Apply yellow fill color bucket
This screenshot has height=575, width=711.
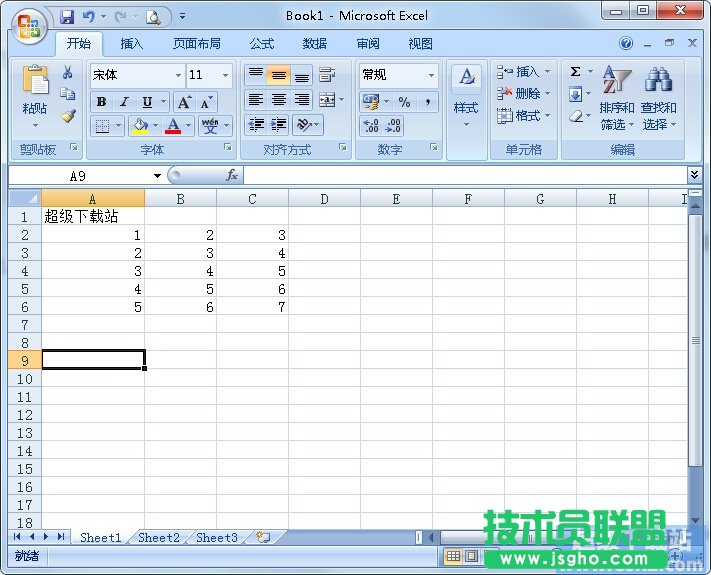coord(140,126)
